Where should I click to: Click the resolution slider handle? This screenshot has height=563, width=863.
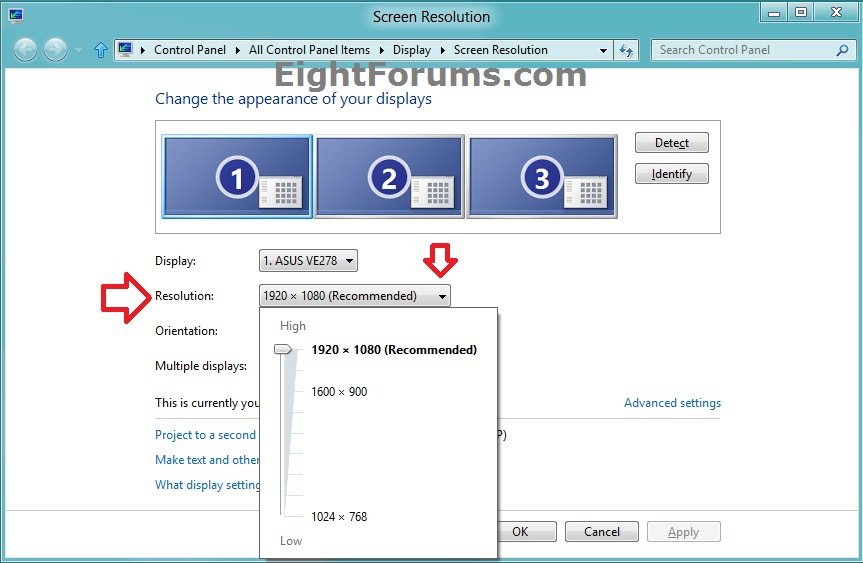(283, 349)
